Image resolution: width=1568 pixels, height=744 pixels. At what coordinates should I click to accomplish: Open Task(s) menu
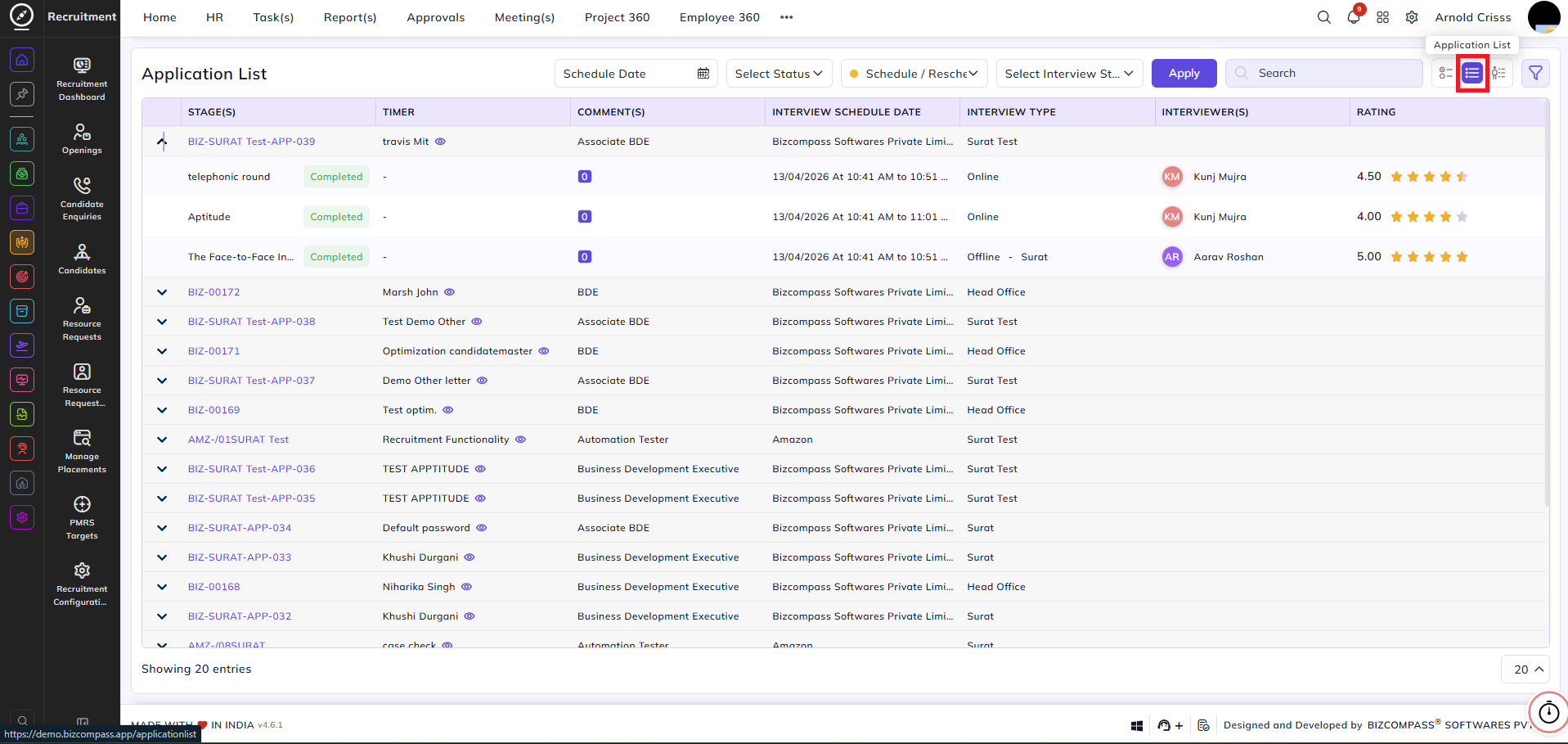(273, 17)
